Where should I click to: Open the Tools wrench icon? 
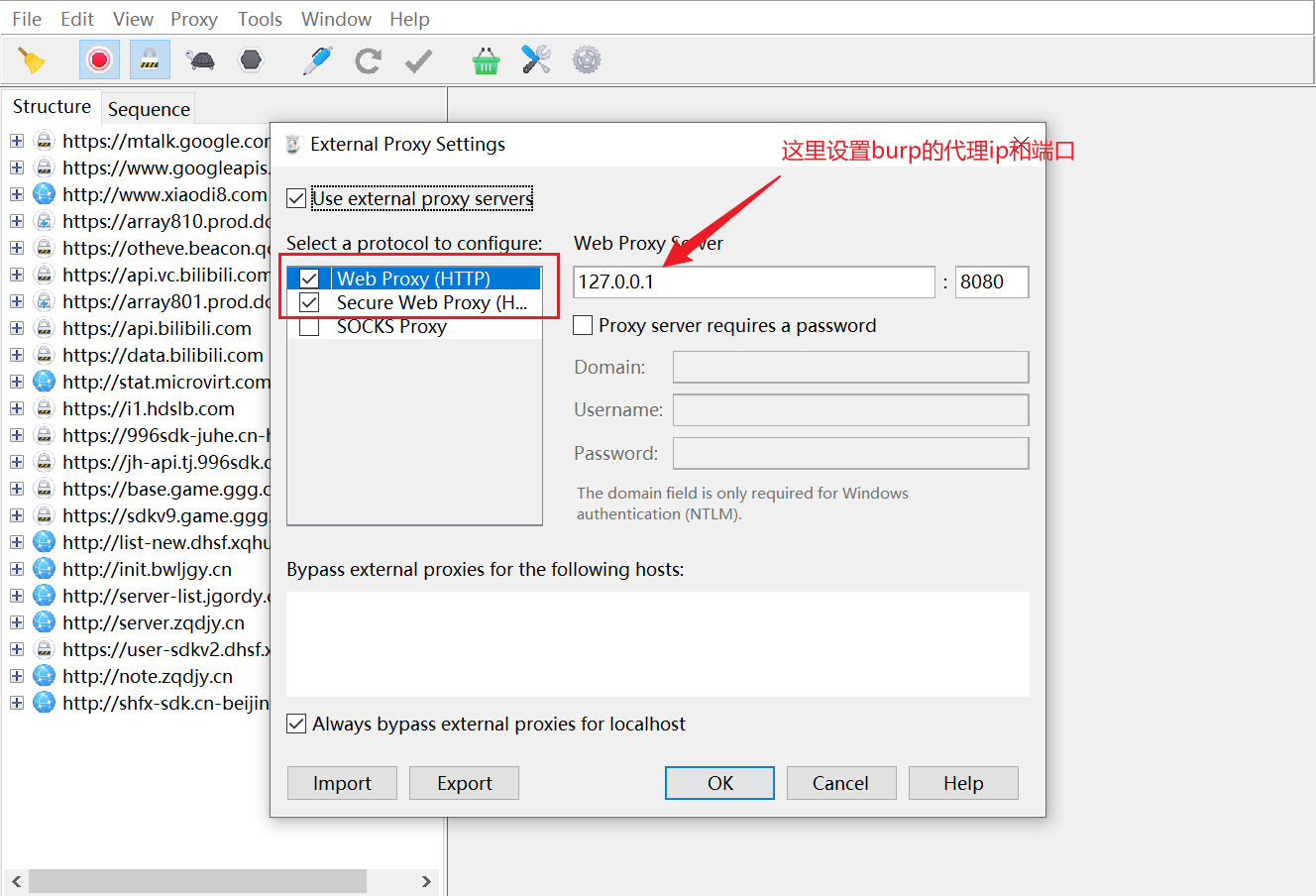point(536,60)
